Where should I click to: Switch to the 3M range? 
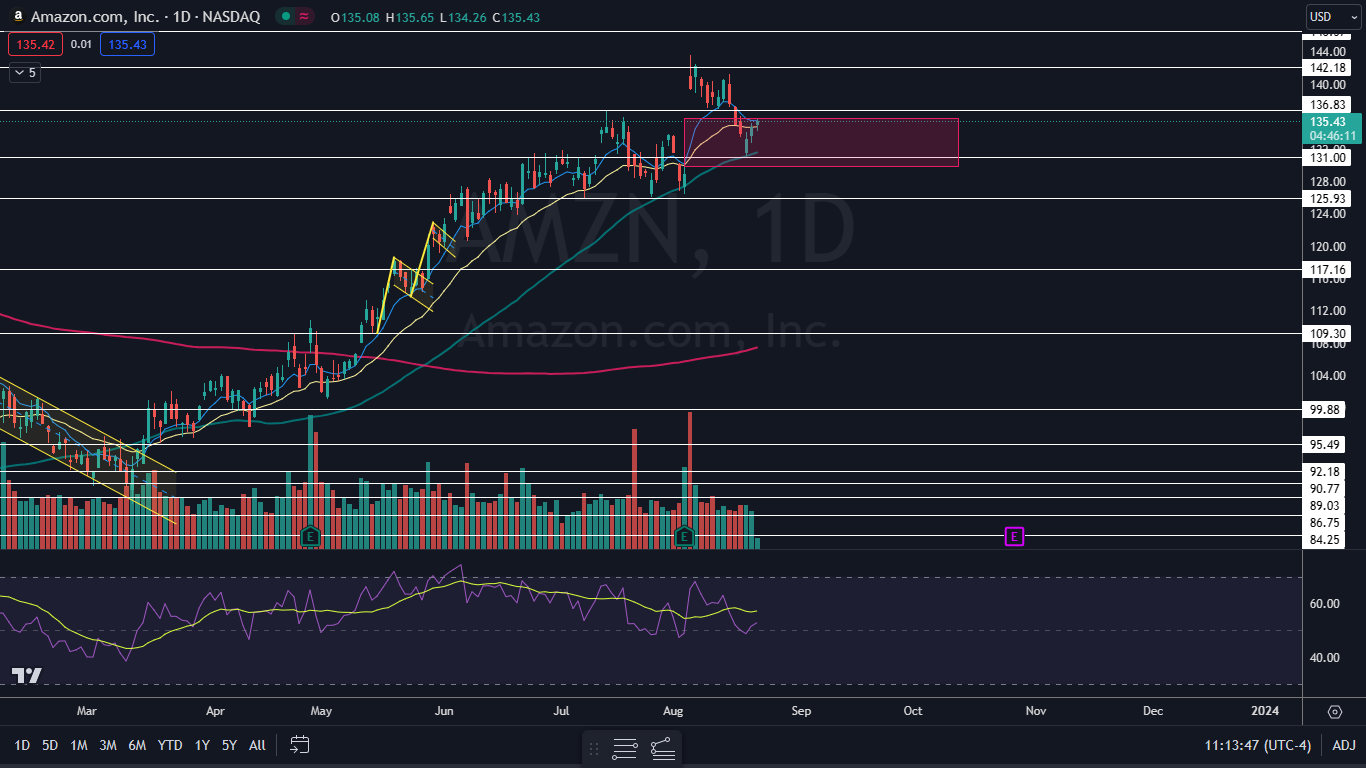[x=108, y=745]
